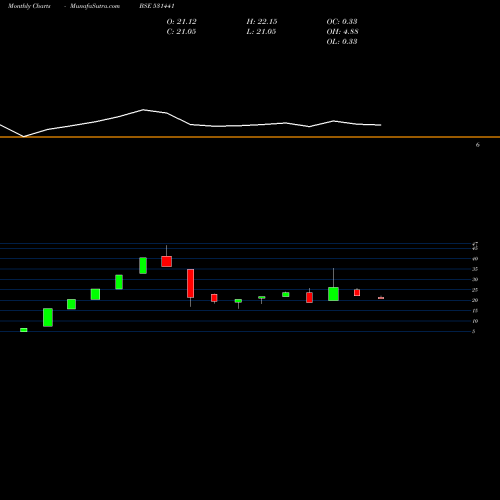Click the 40 price axis label
This screenshot has width=500, height=500.
[475, 259]
